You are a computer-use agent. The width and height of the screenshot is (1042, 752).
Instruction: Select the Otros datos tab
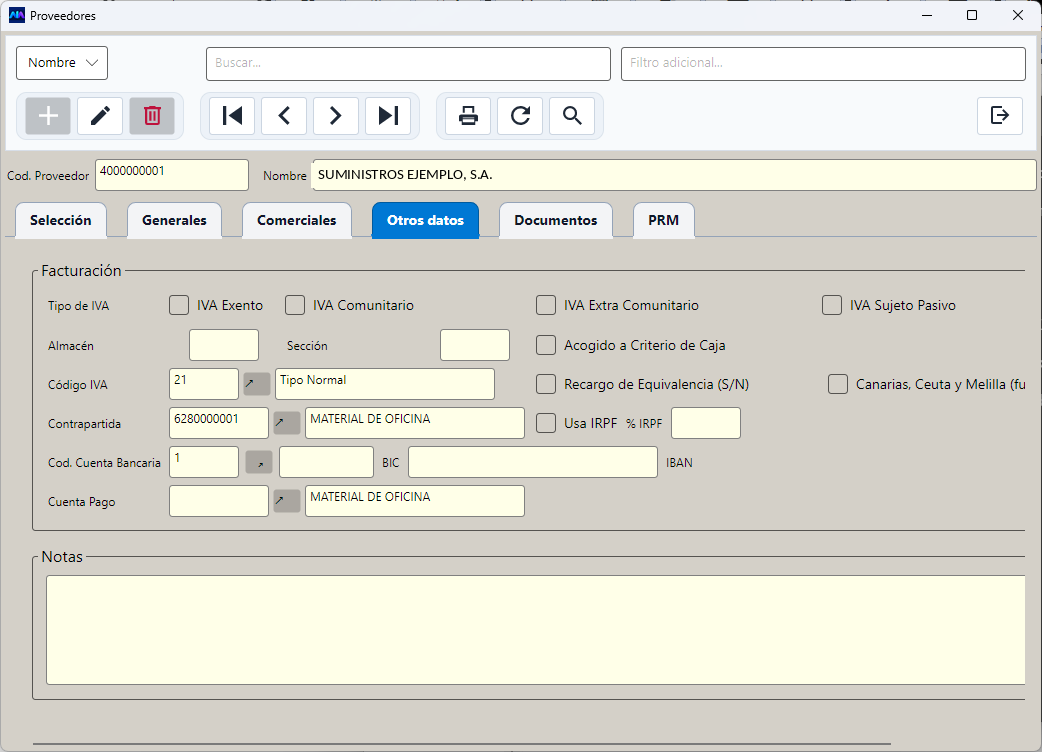coord(425,220)
